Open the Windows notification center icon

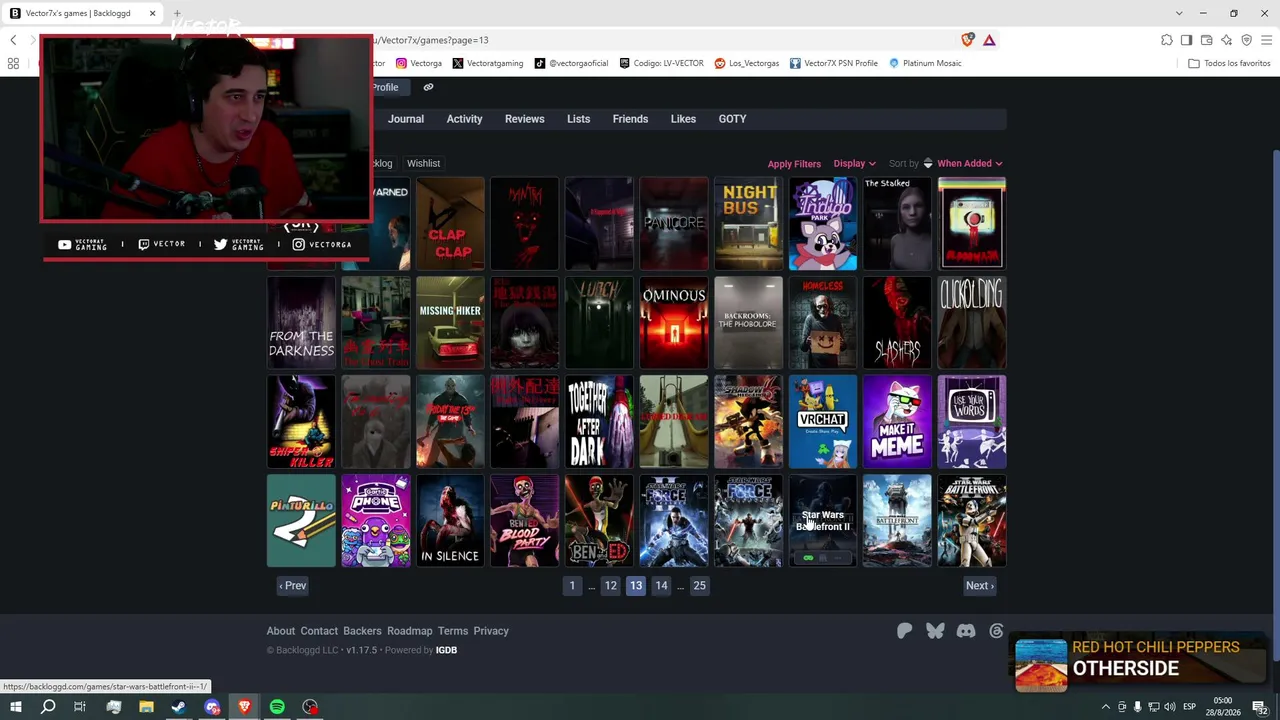coord(1261,707)
